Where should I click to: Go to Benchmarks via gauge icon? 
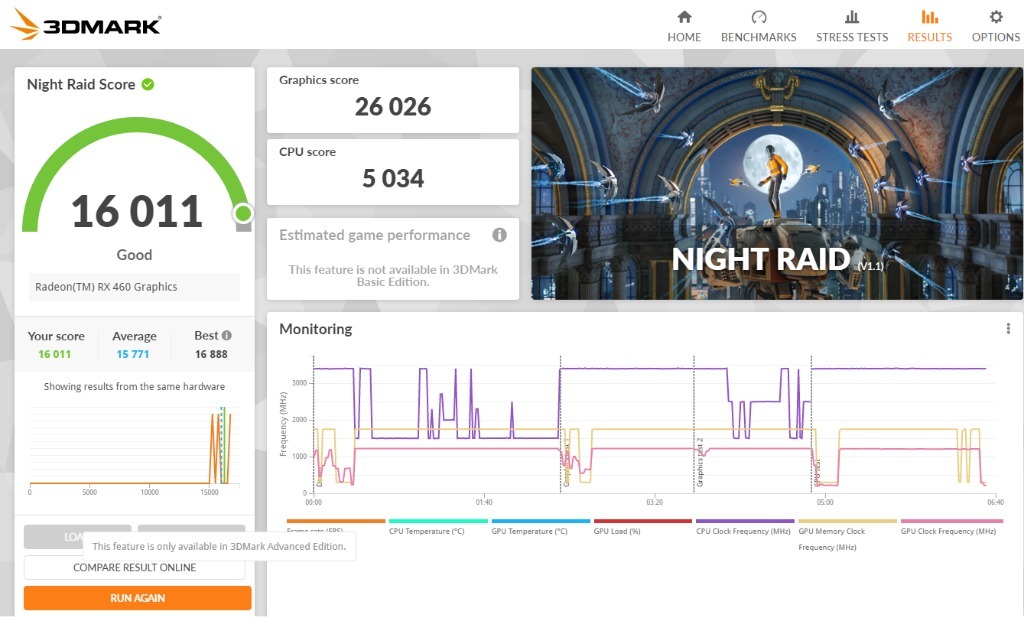click(758, 17)
